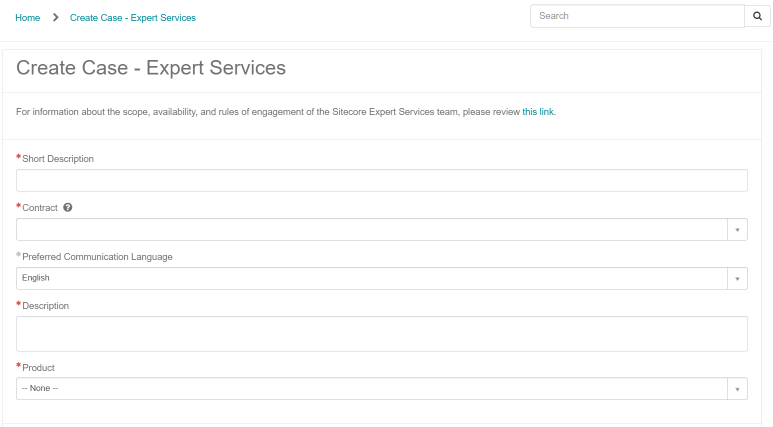Click the Description field label

tap(45, 306)
